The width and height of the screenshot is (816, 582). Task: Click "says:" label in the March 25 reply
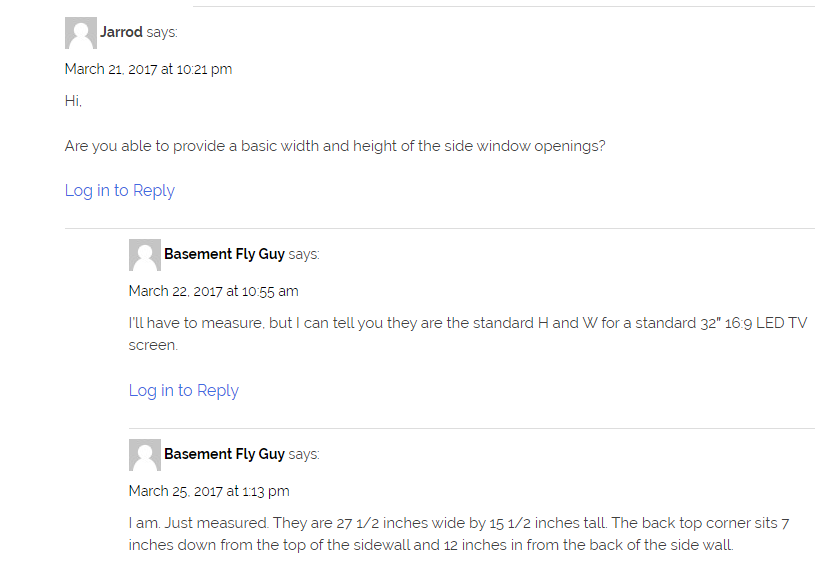(304, 454)
